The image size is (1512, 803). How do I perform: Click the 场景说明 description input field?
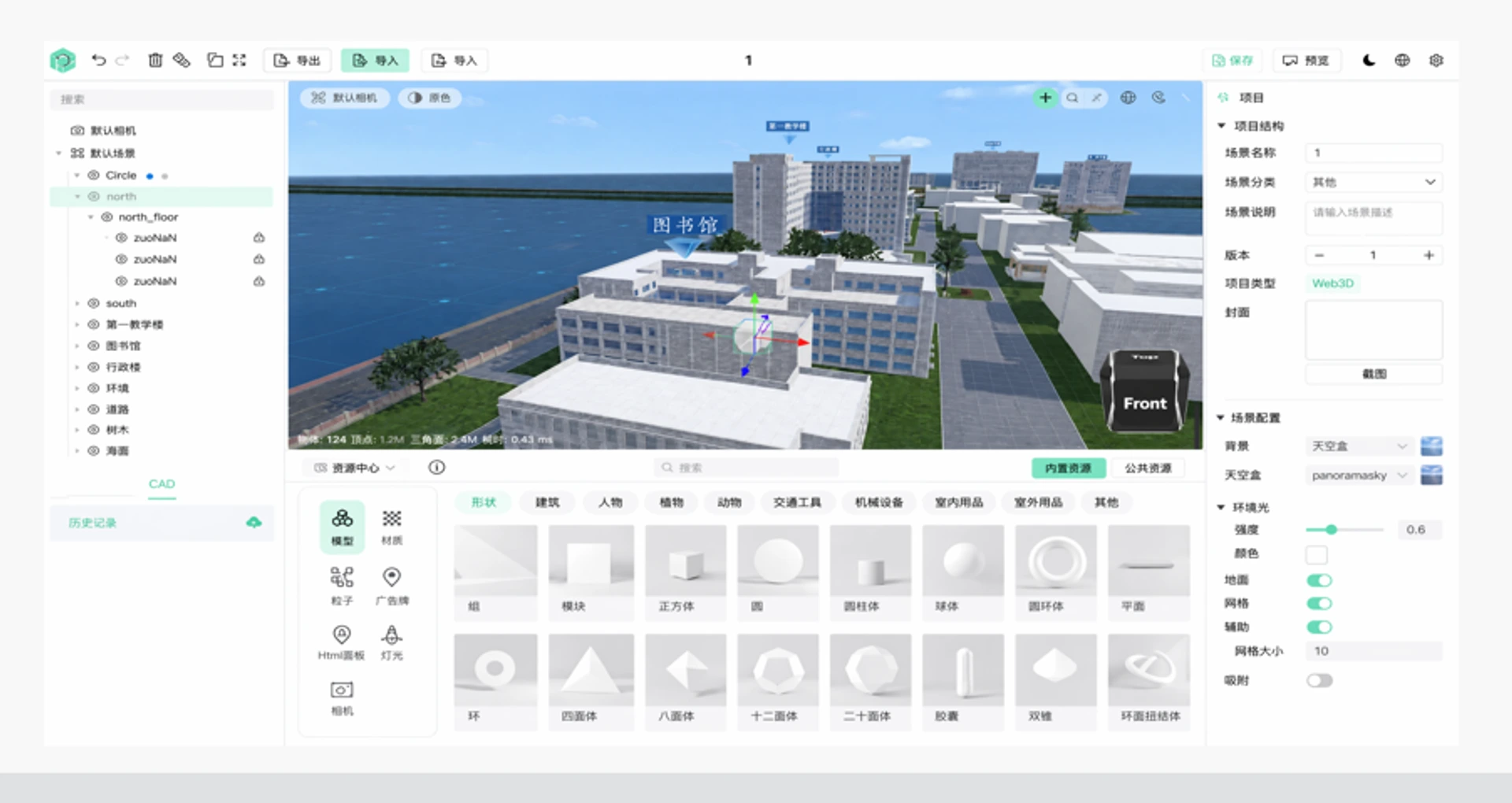click(1373, 219)
